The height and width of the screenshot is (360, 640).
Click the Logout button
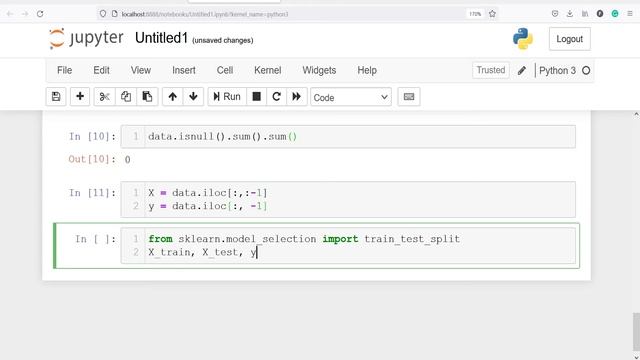[569, 39]
